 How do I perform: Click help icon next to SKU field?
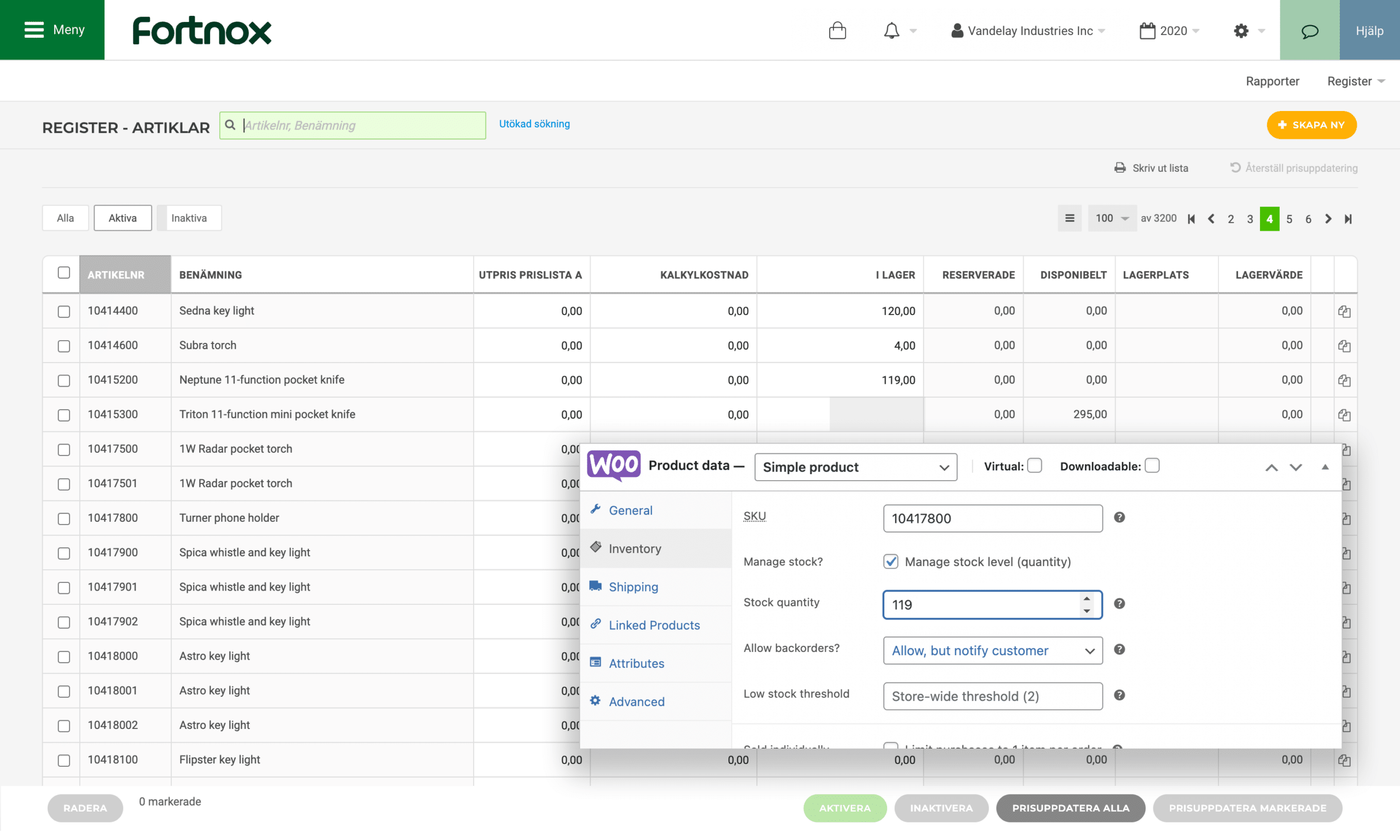[x=1119, y=517]
